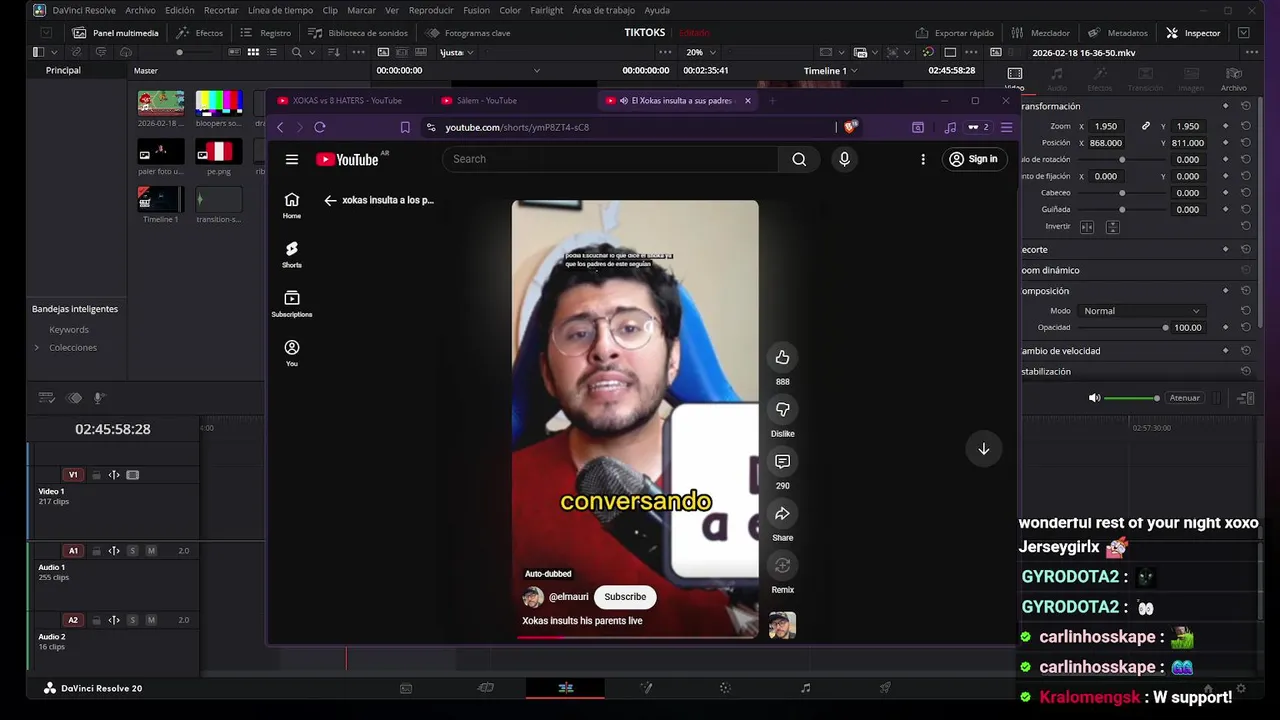
Task: Solo the Audio 2 track
Action: click(132, 620)
